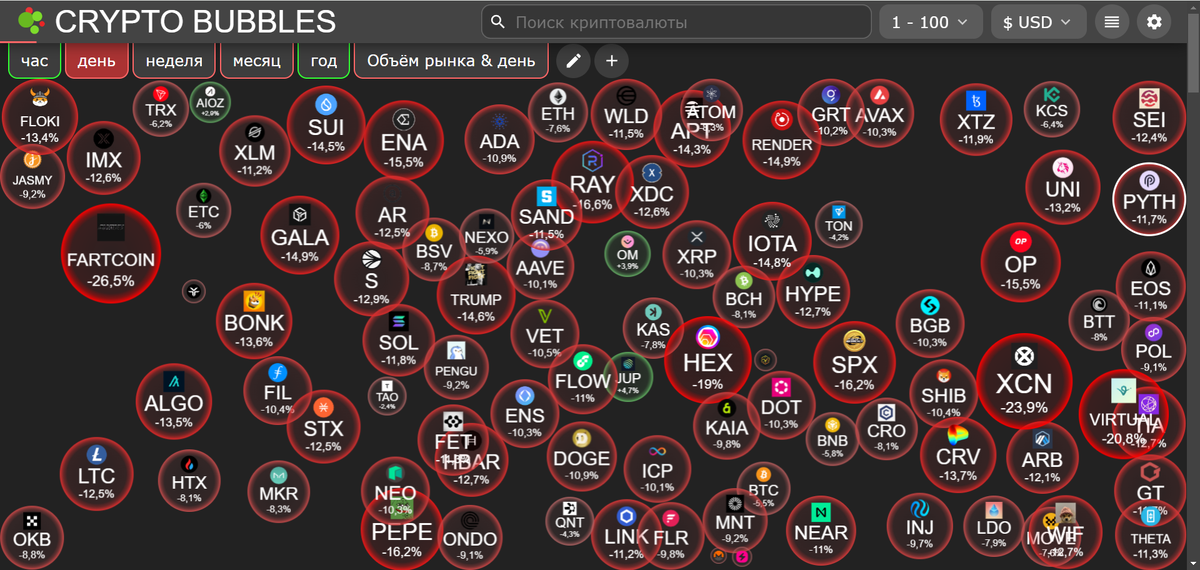The height and width of the screenshot is (570, 1200).
Task: Click the green OM bubble
Action: tap(627, 255)
